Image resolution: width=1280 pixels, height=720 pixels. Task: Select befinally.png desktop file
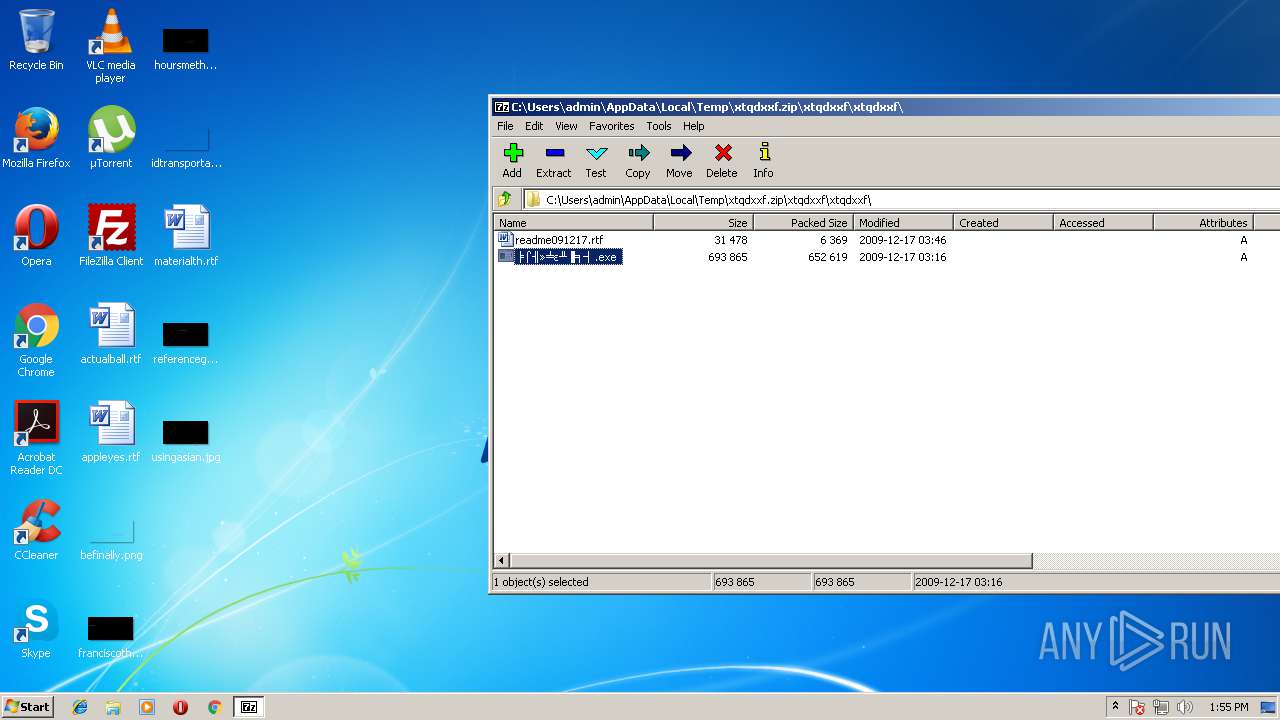click(x=111, y=538)
